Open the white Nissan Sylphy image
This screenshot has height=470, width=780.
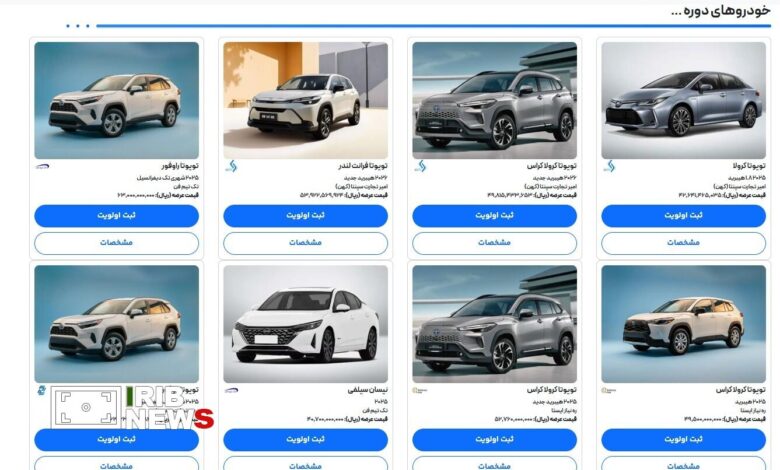tap(305, 324)
